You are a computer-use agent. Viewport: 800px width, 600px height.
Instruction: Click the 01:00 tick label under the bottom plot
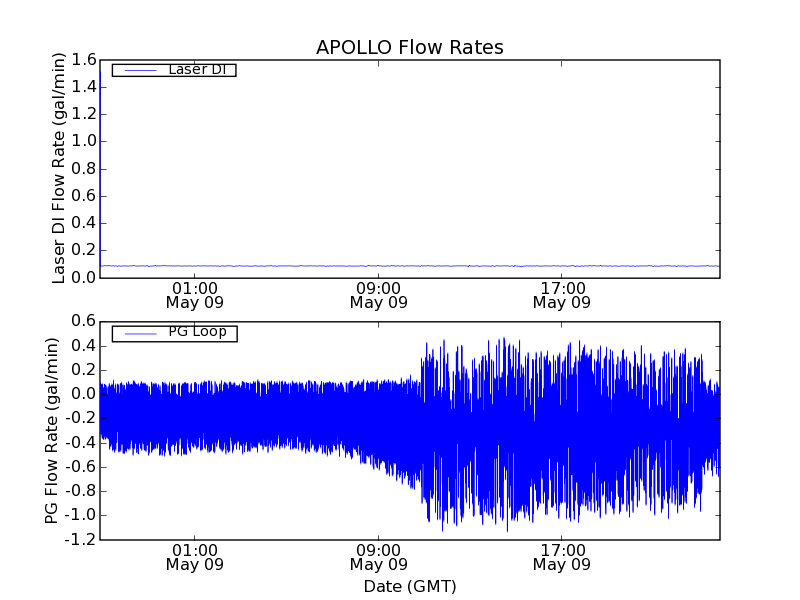(x=194, y=550)
